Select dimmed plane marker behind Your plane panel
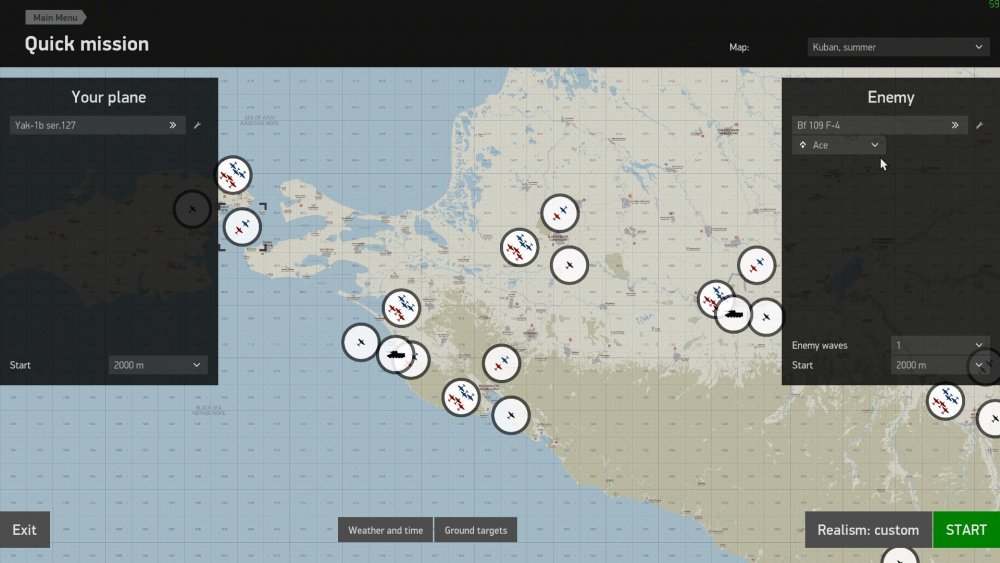This screenshot has height=563, width=1000. tap(192, 209)
